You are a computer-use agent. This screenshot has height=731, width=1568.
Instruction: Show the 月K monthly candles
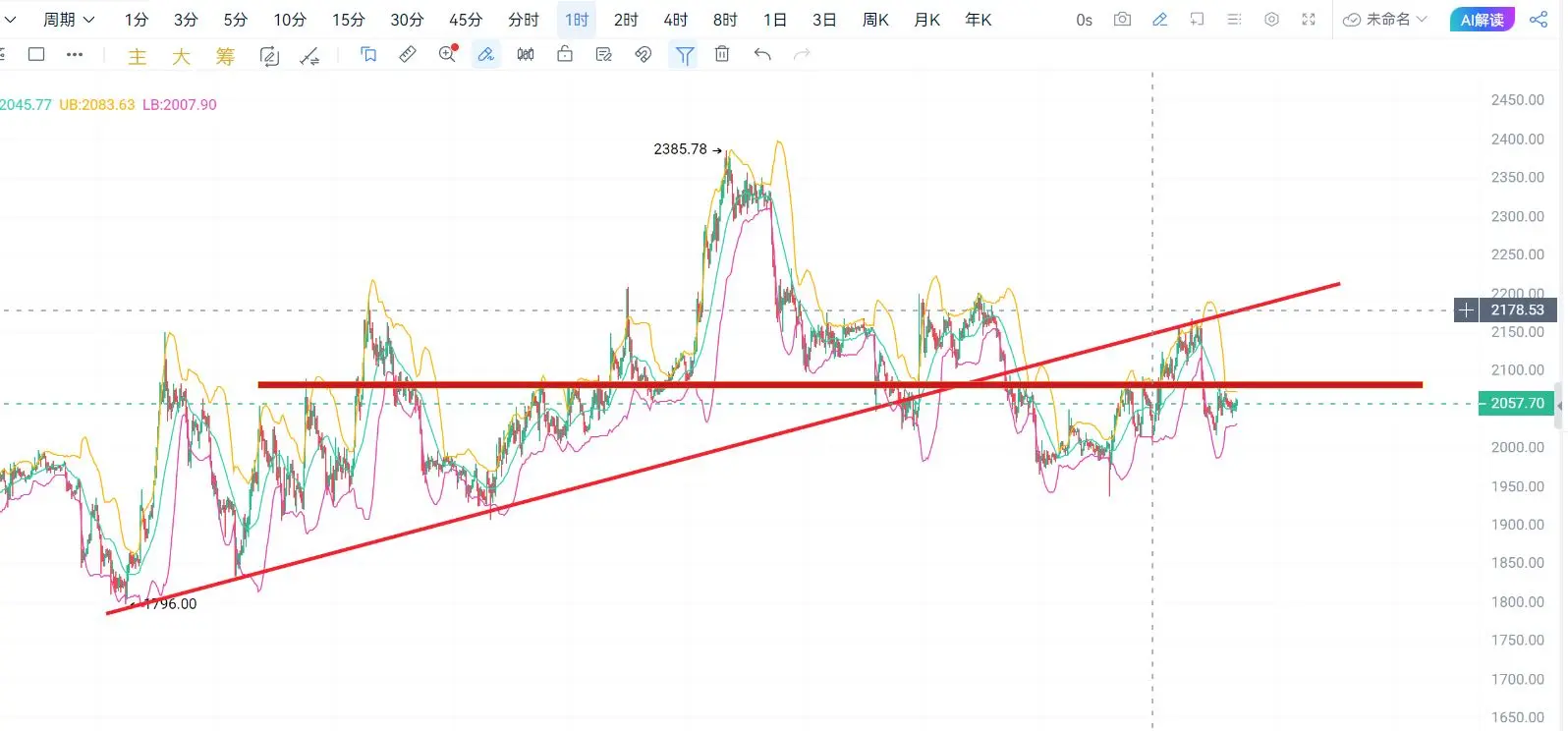pyautogui.click(x=927, y=20)
